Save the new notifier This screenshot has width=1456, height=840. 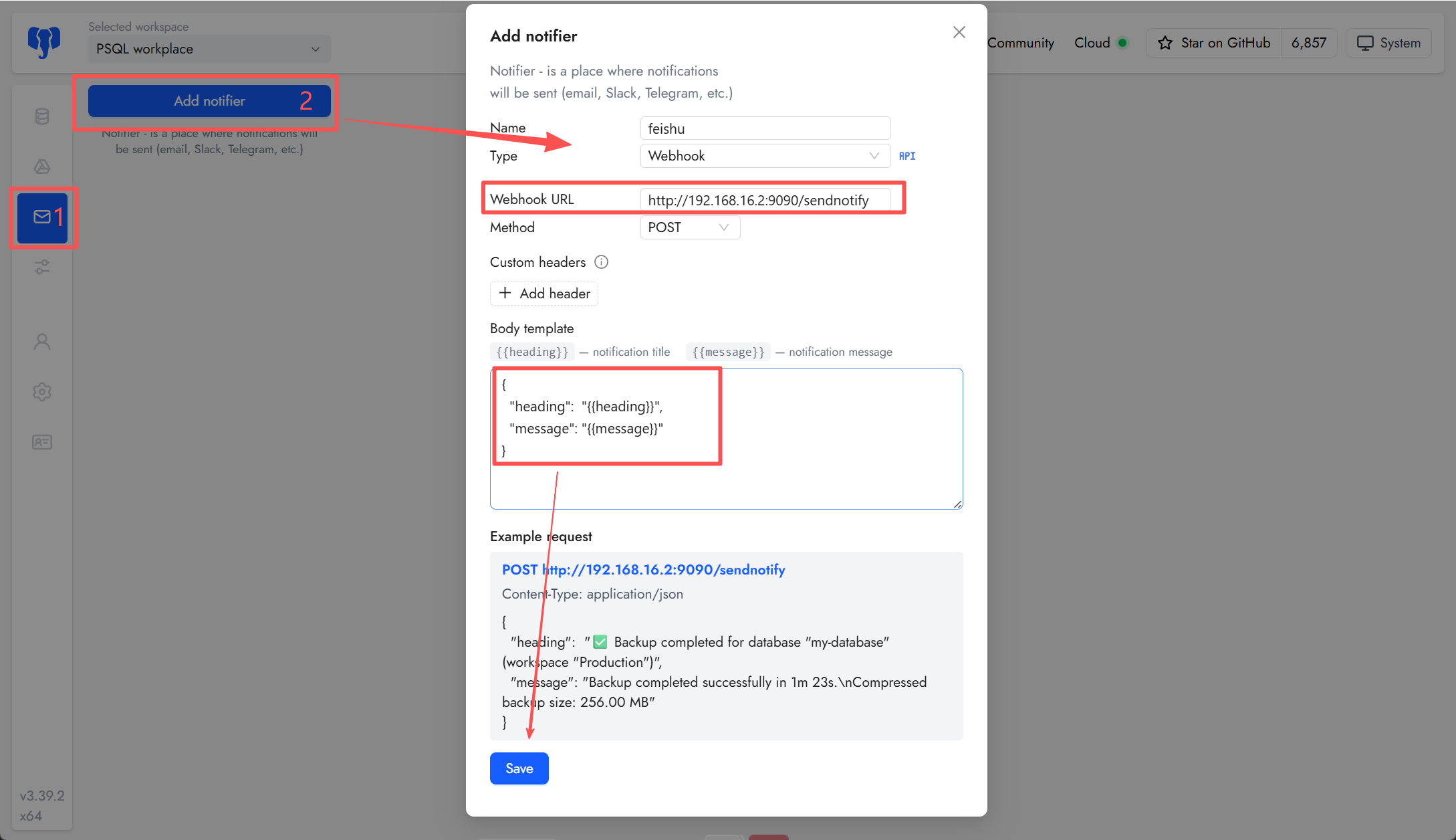pyautogui.click(x=519, y=768)
